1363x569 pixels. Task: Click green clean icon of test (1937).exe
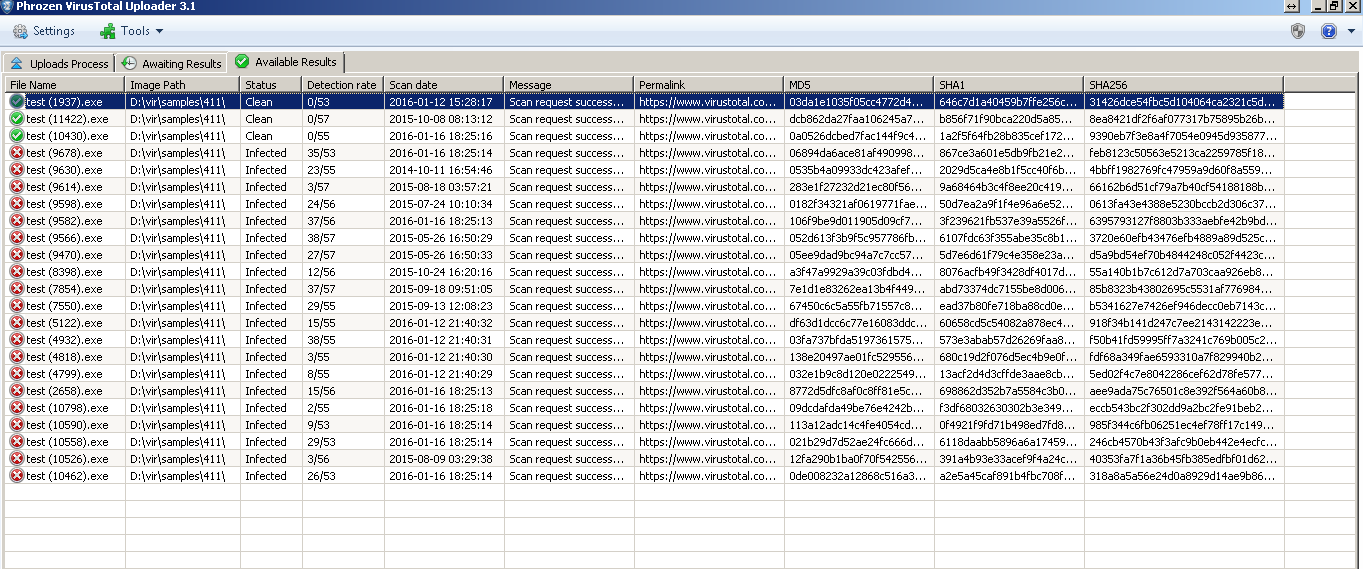[x=16, y=102]
